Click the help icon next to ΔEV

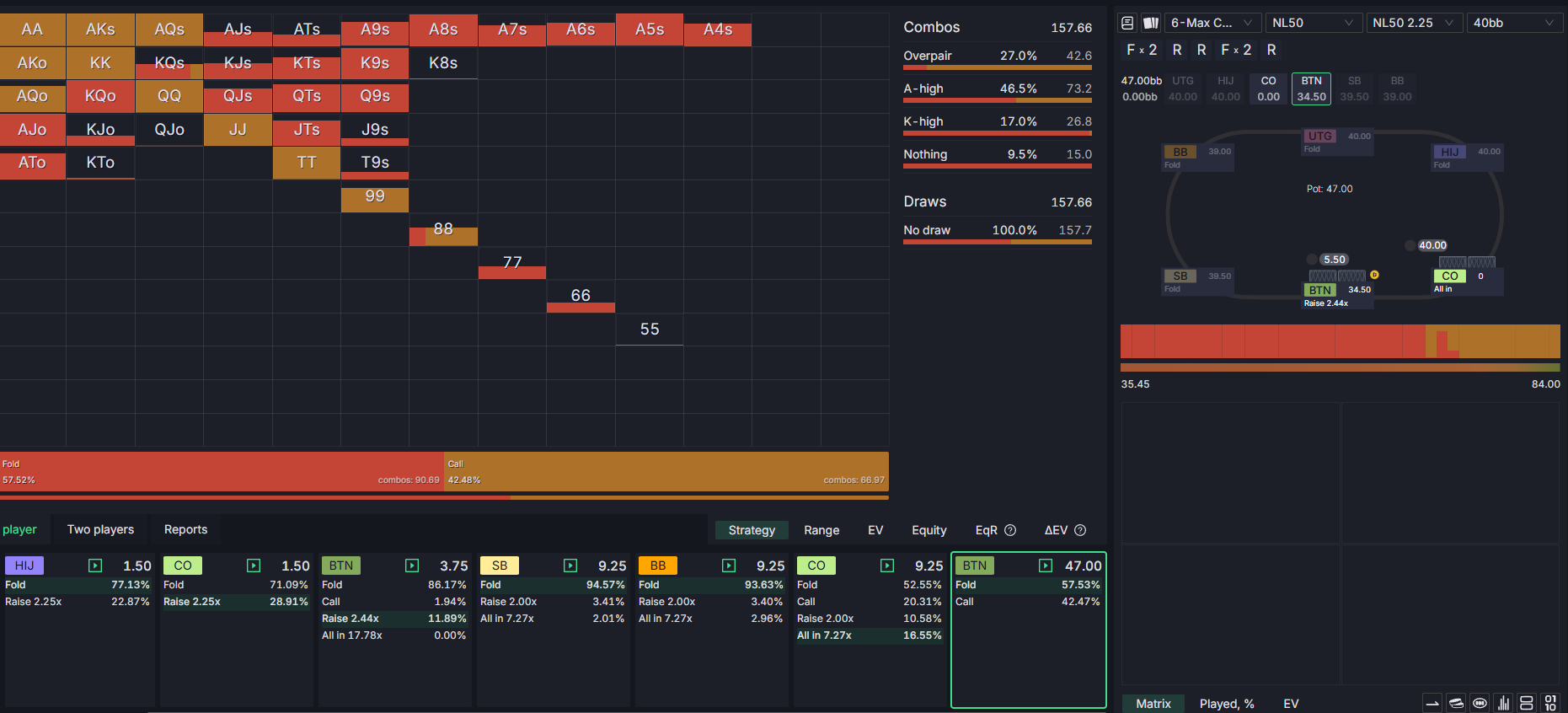1080,530
